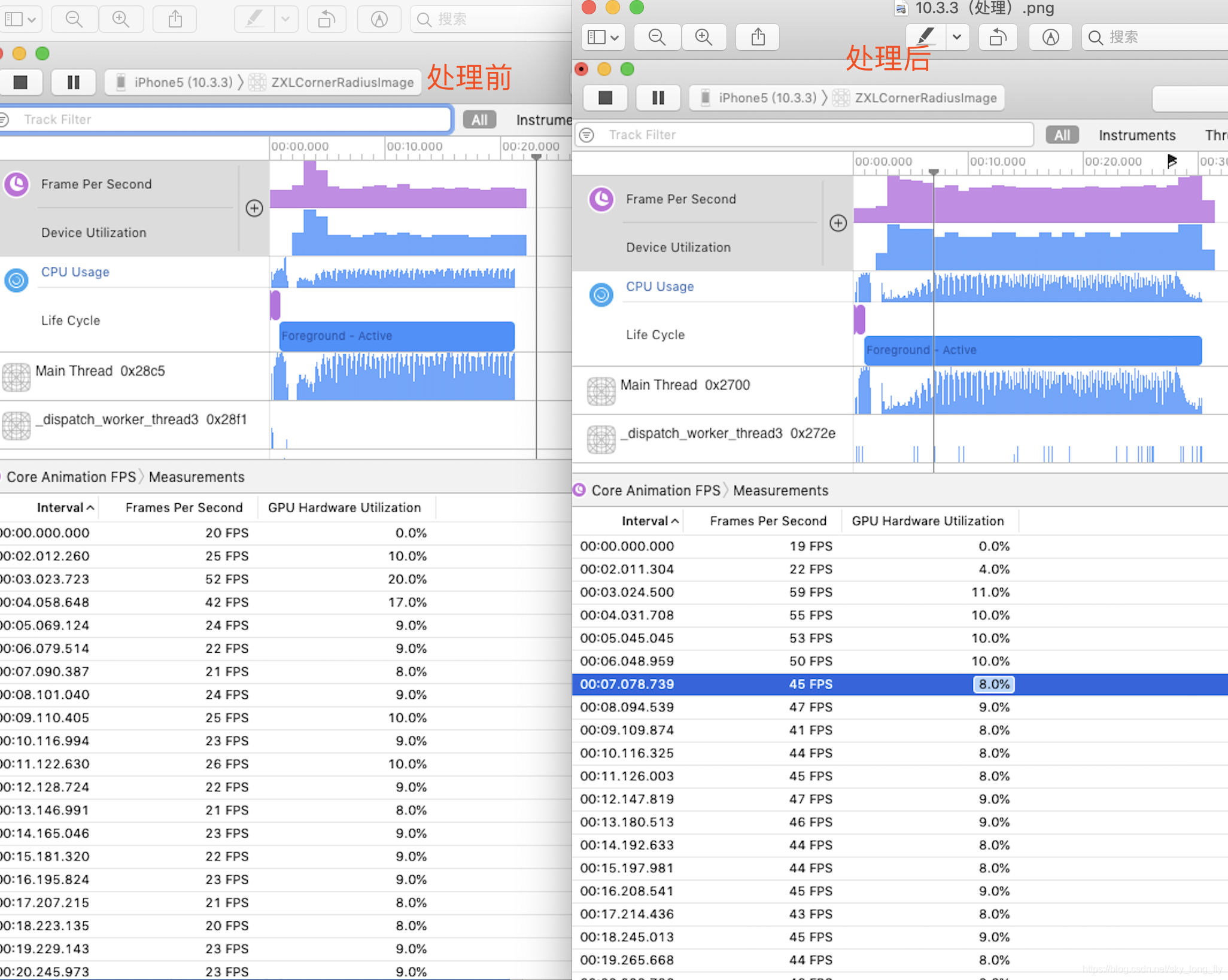
Task: Zoom in using right Preview window toolbar
Action: [704, 37]
